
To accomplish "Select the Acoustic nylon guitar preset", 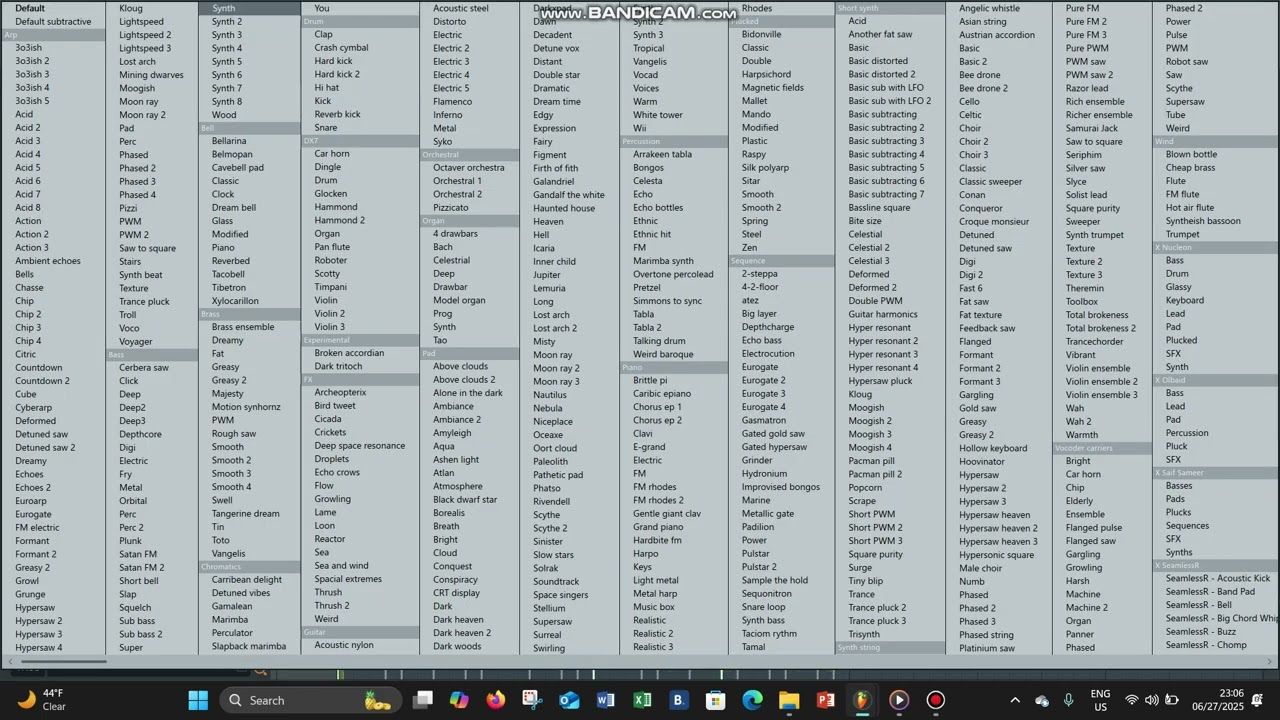I will click(x=344, y=645).
